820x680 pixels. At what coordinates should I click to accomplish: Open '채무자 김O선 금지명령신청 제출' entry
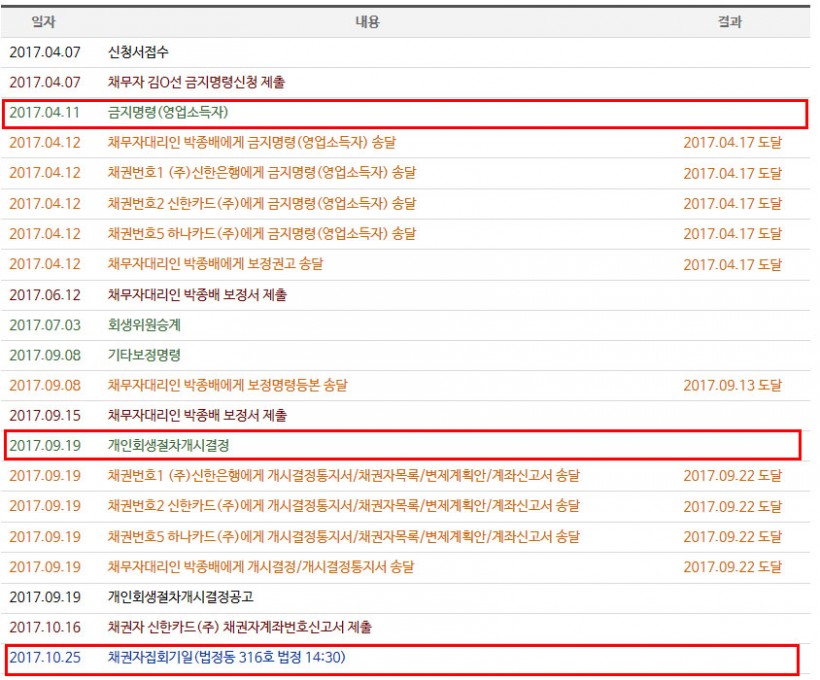pyautogui.click(x=196, y=82)
